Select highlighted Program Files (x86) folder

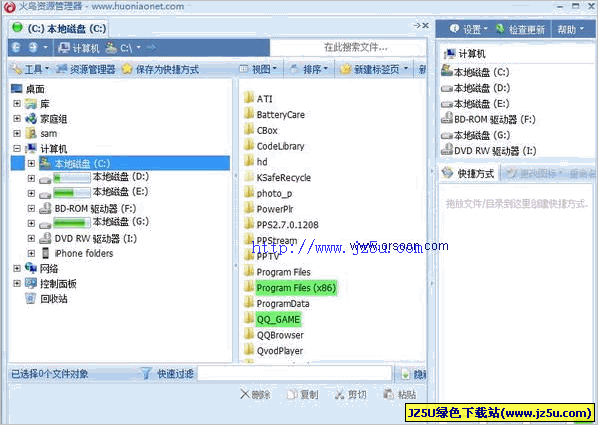click(296, 288)
